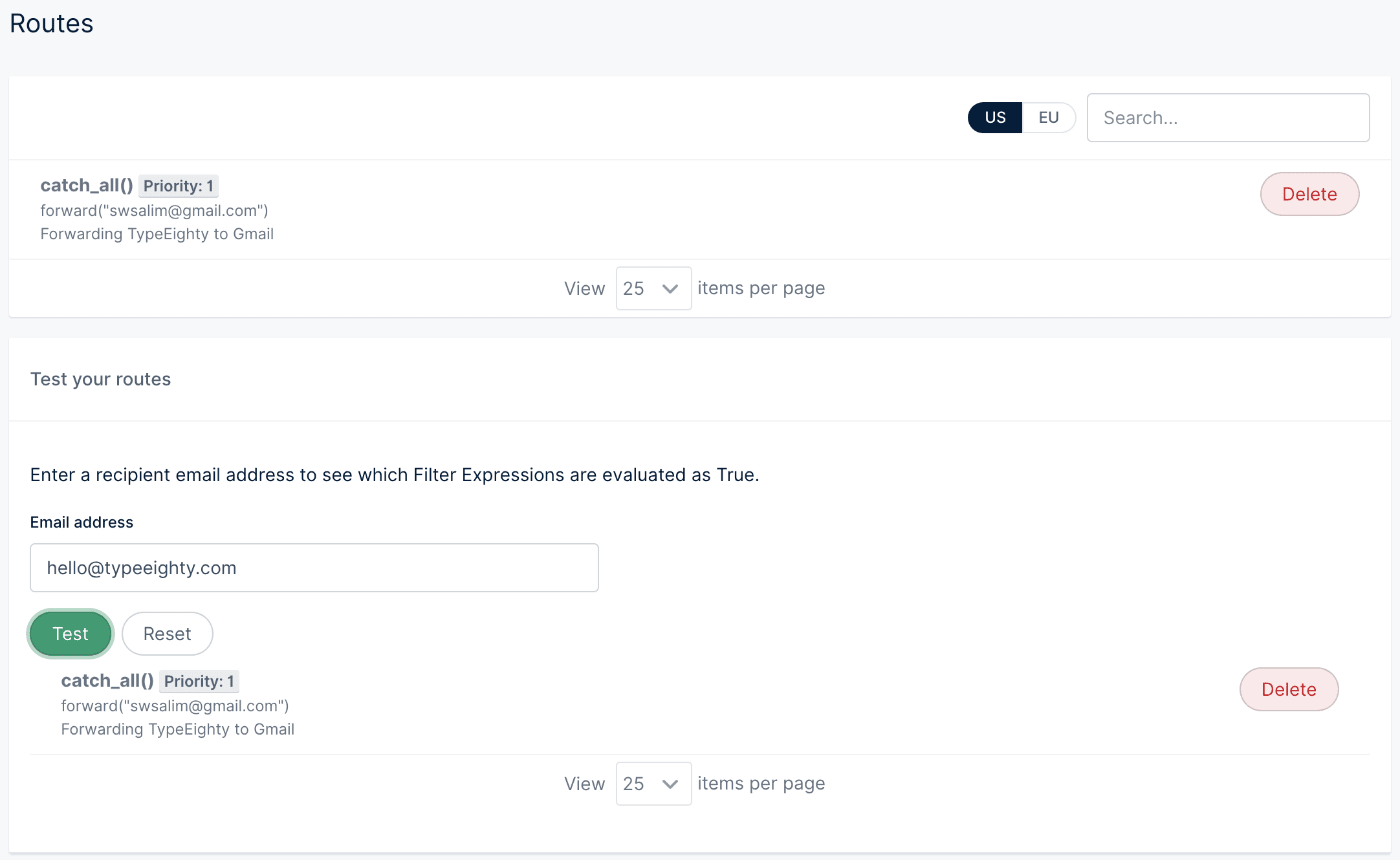The height and width of the screenshot is (860, 1400).
Task: Open items-per-page dropdown in test results
Action: (654, 784)
